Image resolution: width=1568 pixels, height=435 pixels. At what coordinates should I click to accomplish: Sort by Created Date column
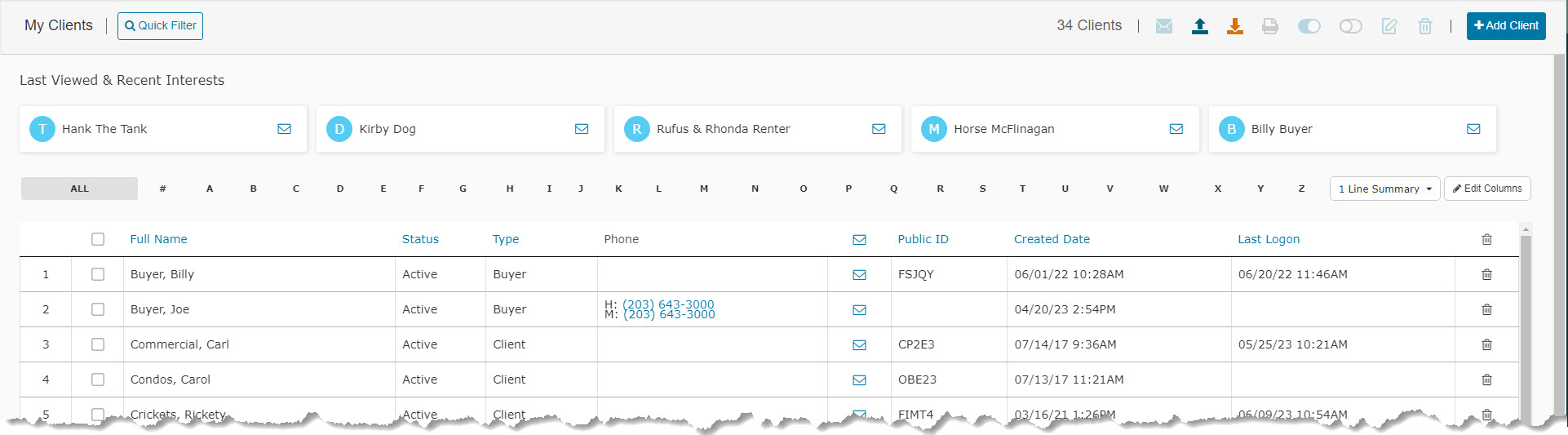click(1052, 239)
